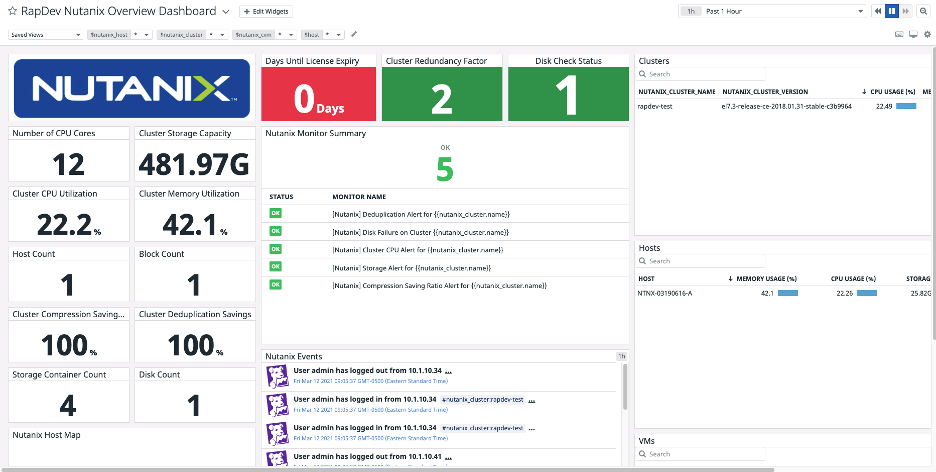Viewport: 936px width, 472px height.
Task: Edit template variables with pencil icon
Action: pos(354,34)
